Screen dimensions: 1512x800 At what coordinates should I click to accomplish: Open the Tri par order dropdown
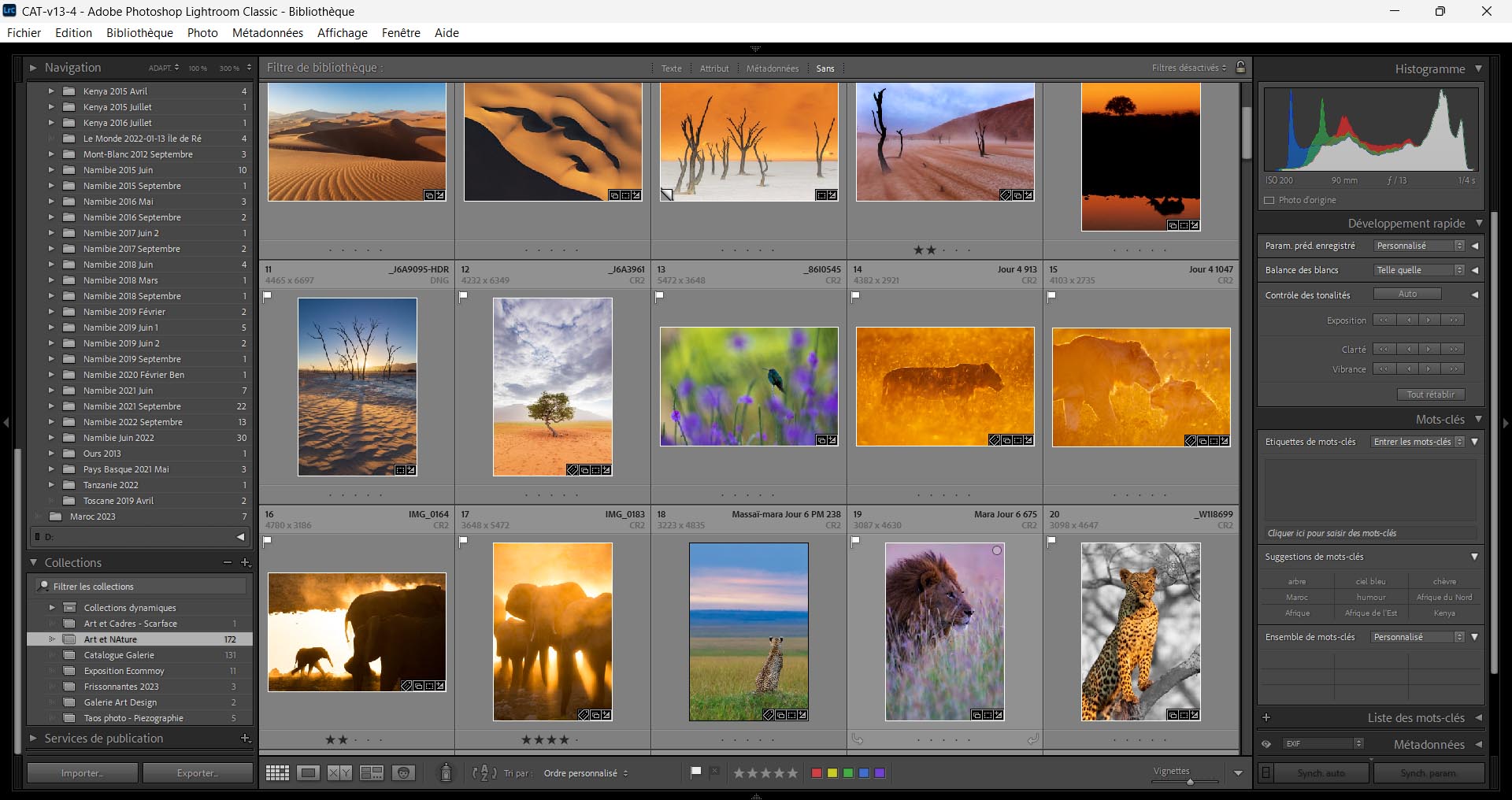[585, 773]
